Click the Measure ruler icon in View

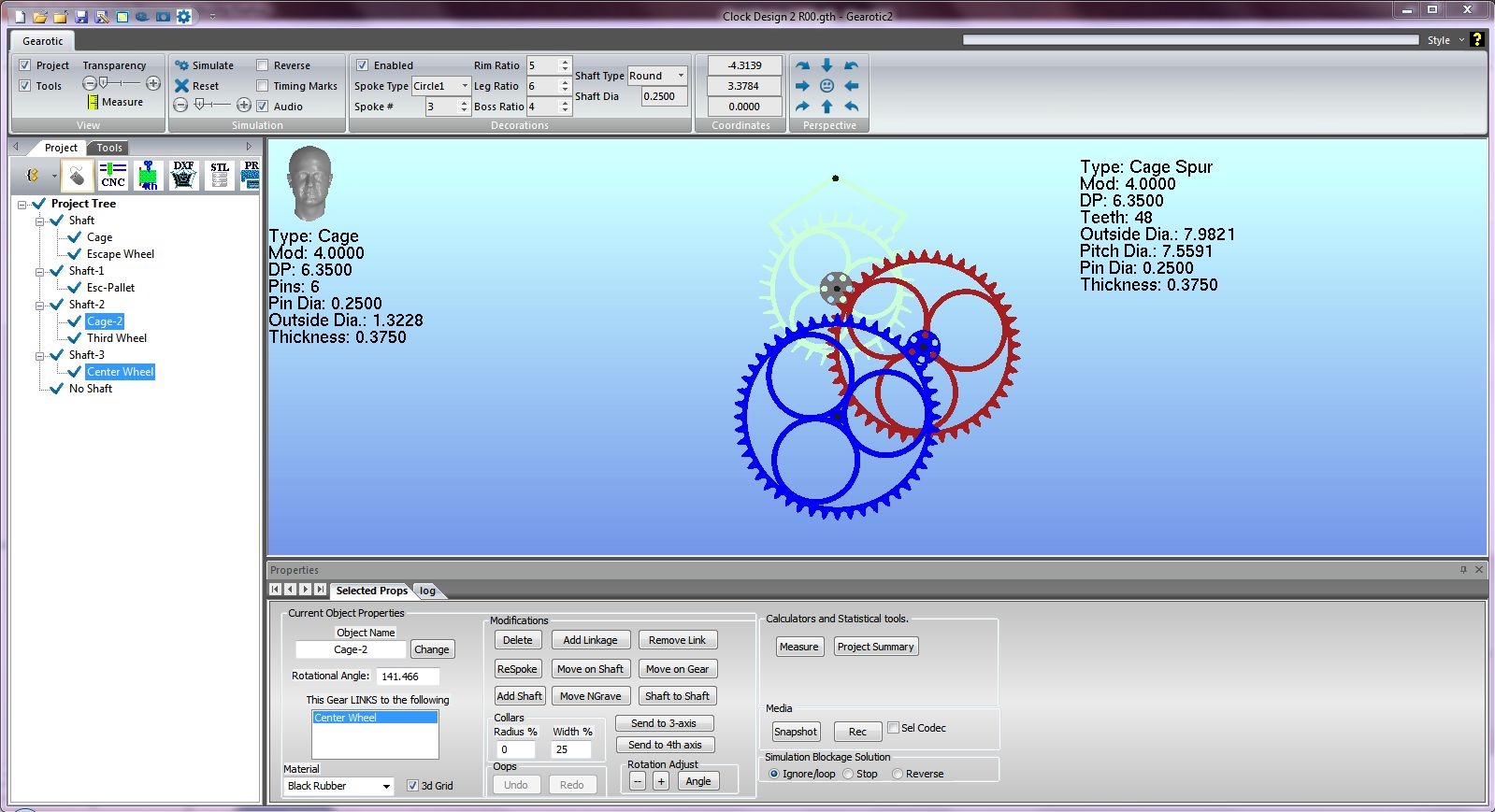[x=93, y=102]
